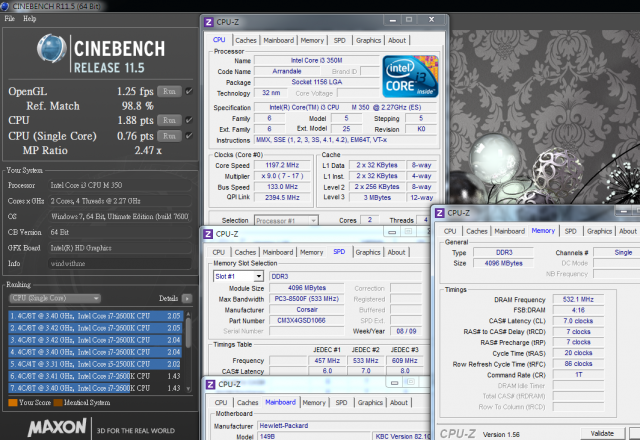Select SPD tab in top CPU-Z window
The image size is (640, 440).
tap(339, 40)
